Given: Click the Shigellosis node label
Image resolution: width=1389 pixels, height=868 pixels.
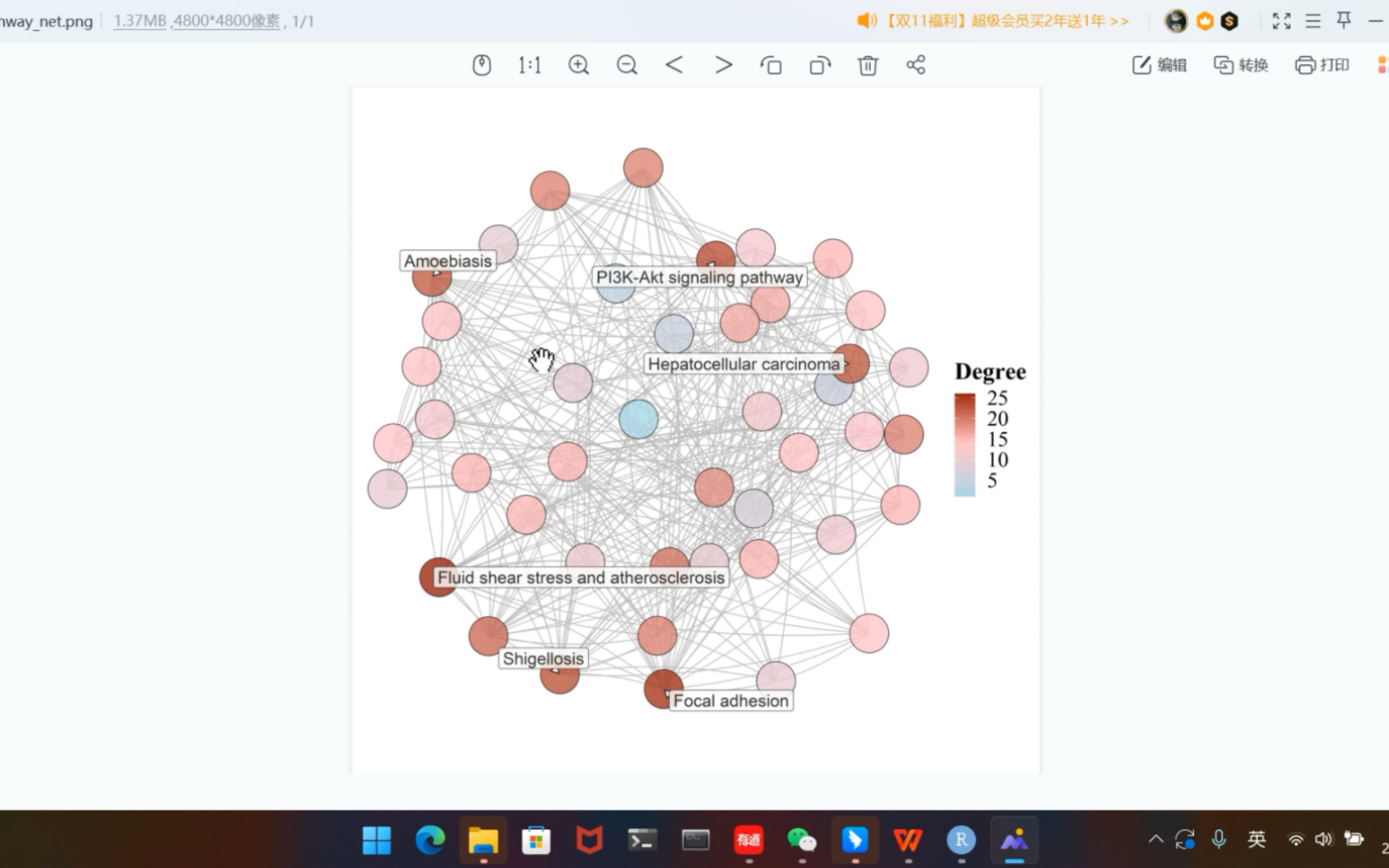Looking at the screenshot, I should click(x=543, y=658).
